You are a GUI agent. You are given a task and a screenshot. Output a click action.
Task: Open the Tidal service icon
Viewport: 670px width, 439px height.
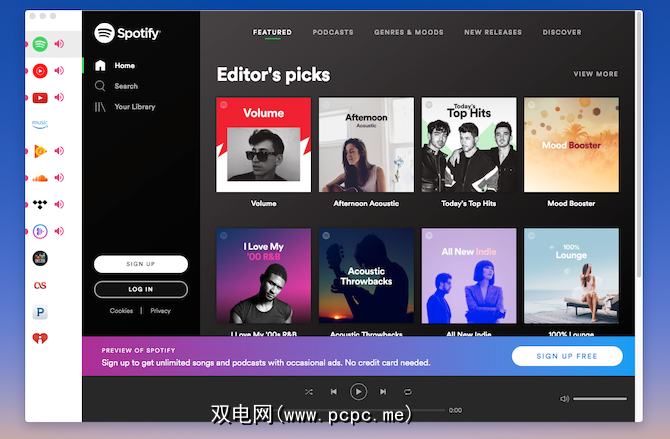tap(40, 204)
